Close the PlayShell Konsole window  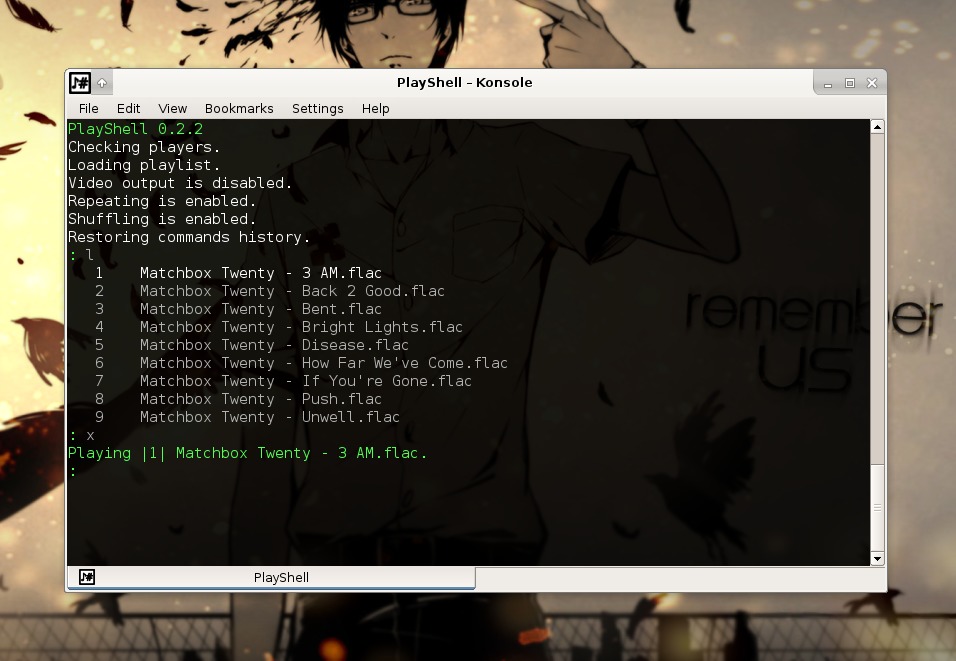871,83
